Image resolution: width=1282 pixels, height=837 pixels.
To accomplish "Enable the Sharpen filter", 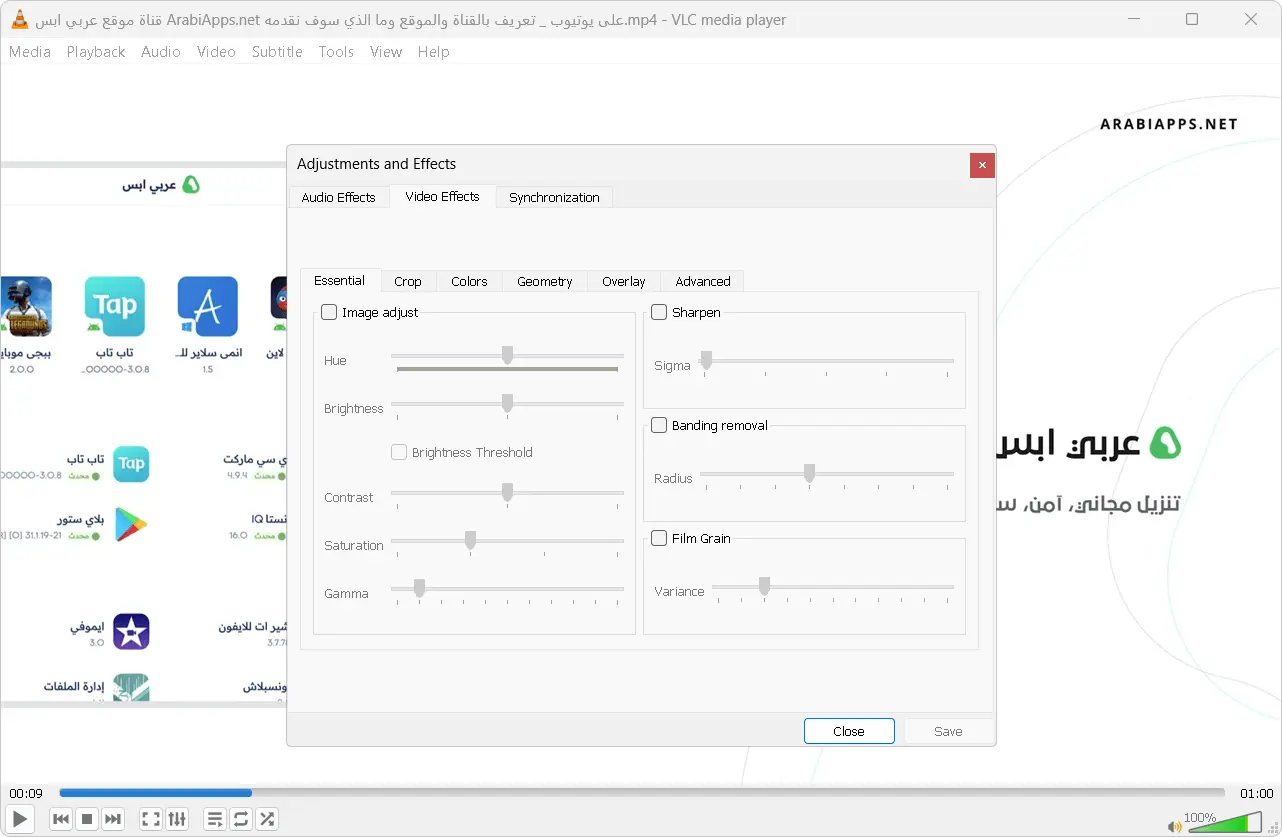I will 659,312.
